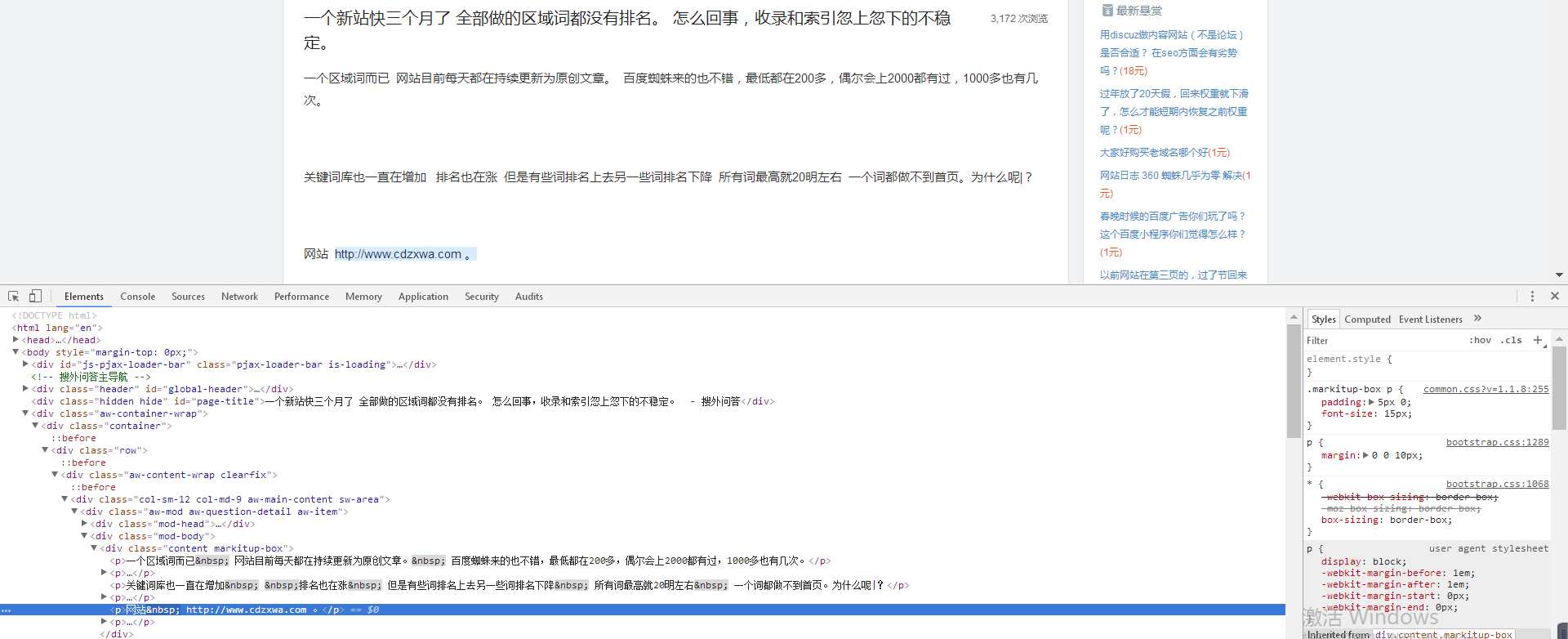
Task: Open the Console tab
Action: point(137,297)
